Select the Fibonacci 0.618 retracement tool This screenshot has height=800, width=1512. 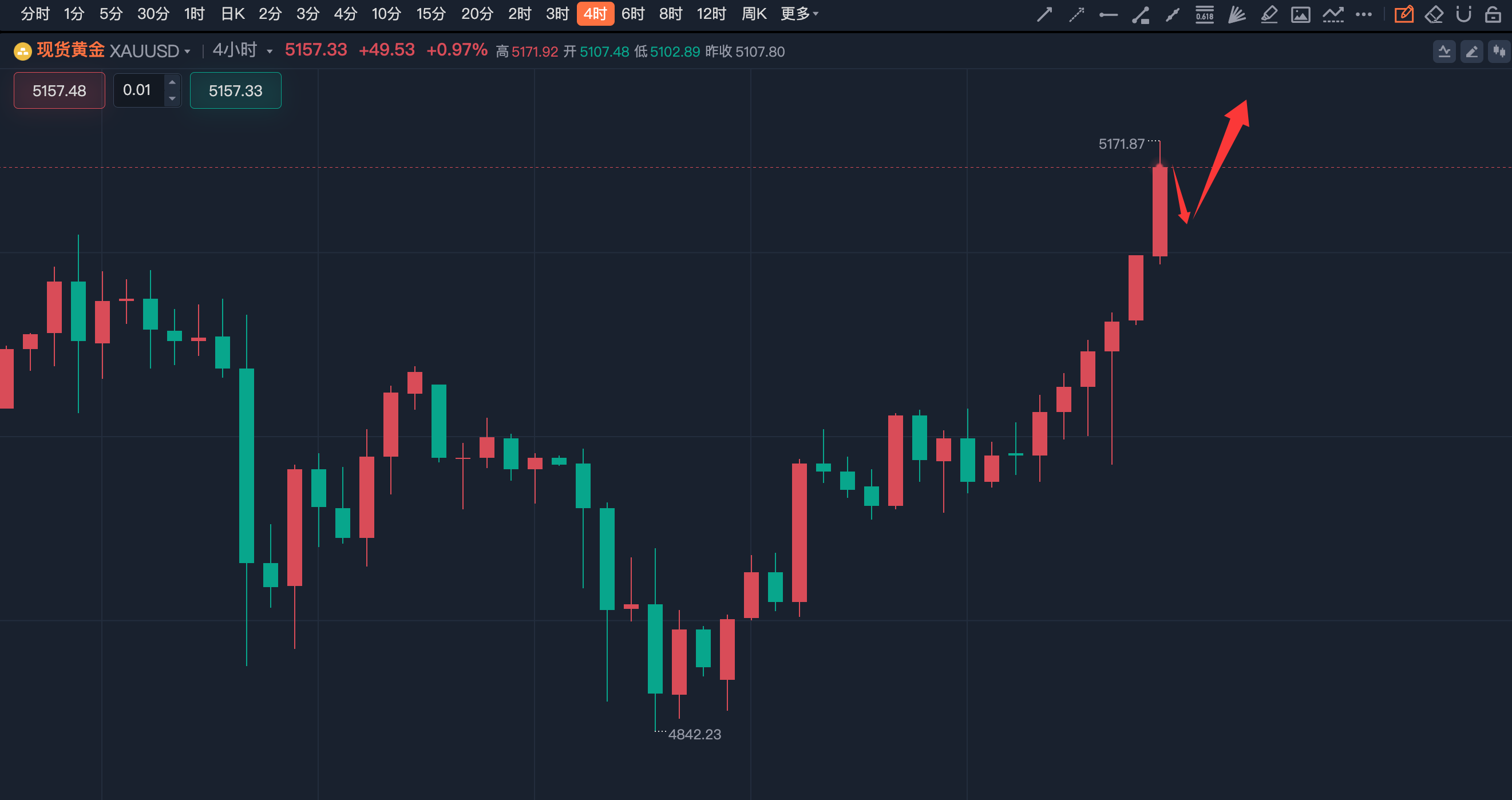tap(1205, 14)
